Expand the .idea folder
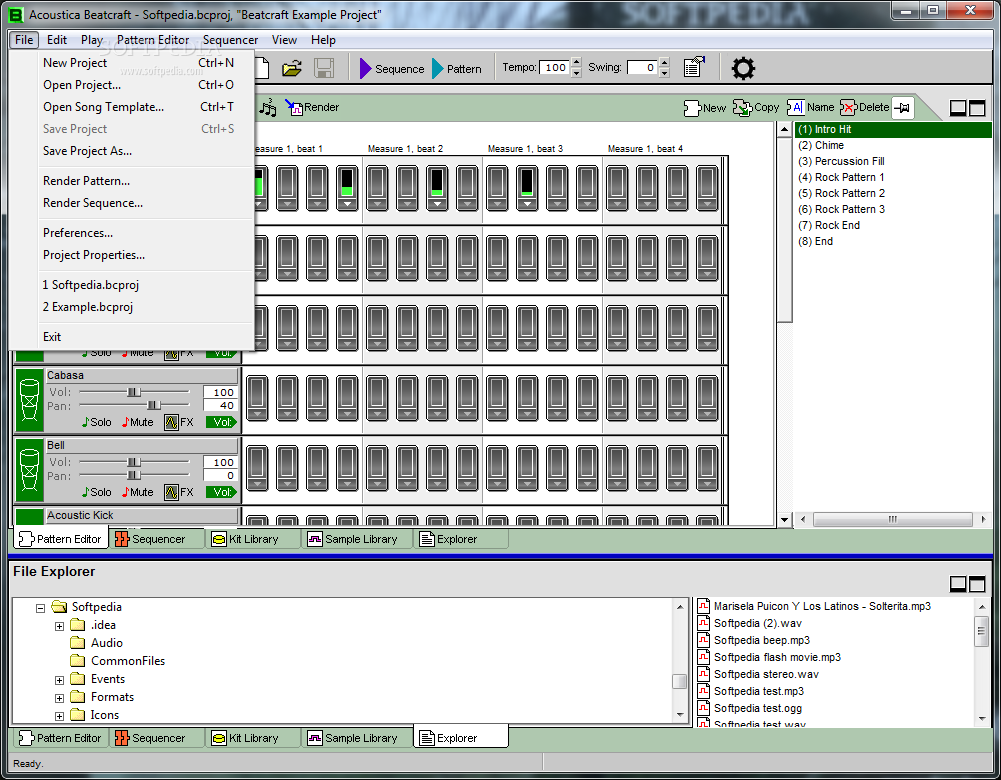1001x780 pixels. tap(59, 626)
